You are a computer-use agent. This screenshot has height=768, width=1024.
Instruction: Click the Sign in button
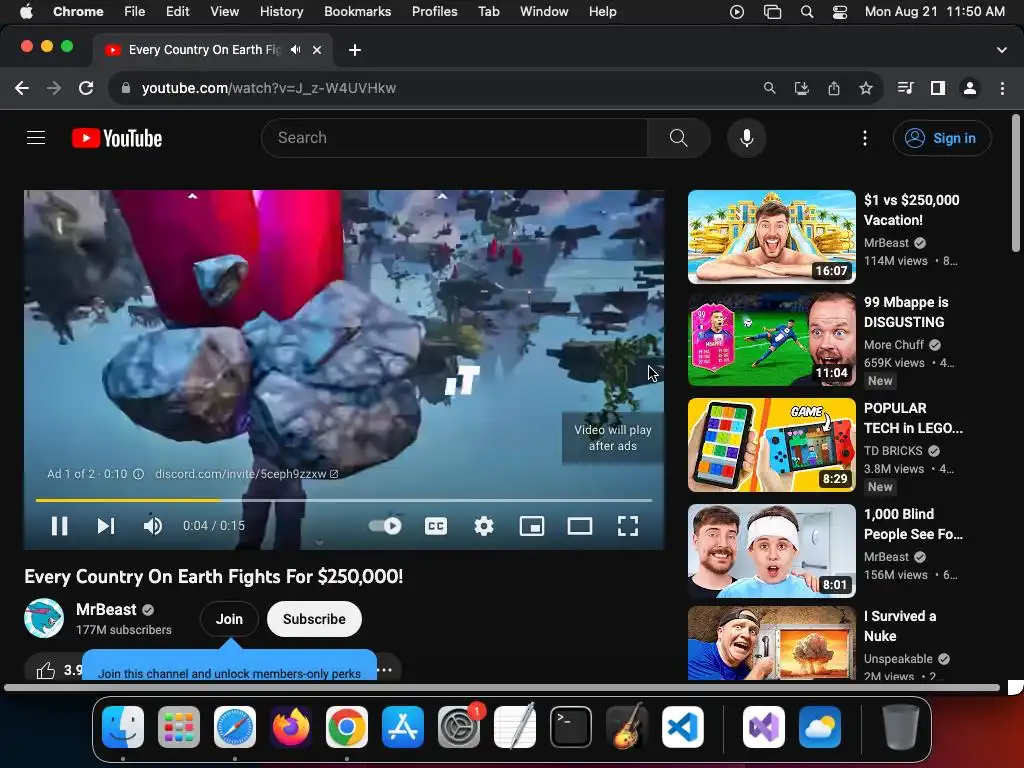click(942, 138)
